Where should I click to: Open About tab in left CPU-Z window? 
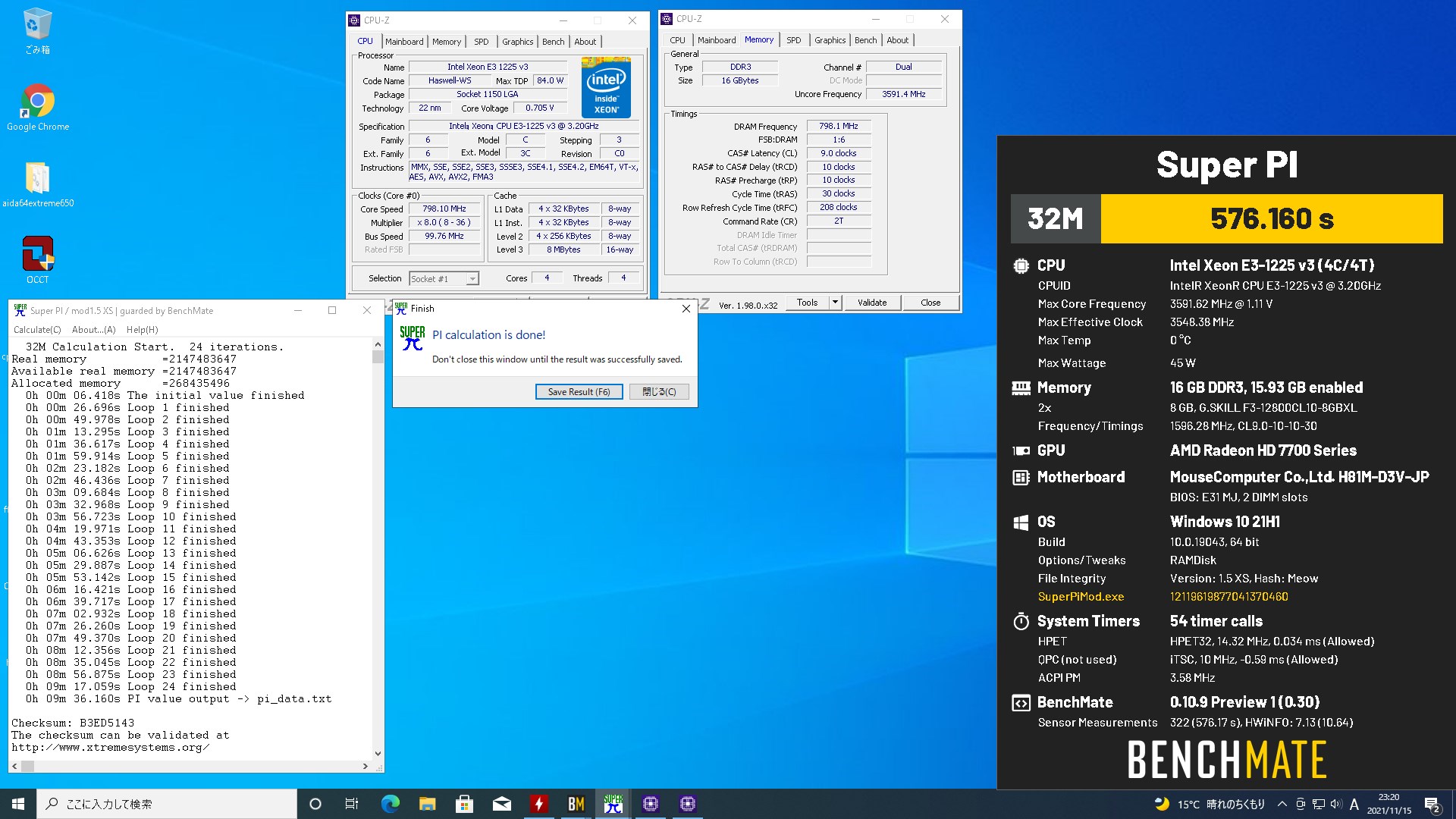point(585,42)
